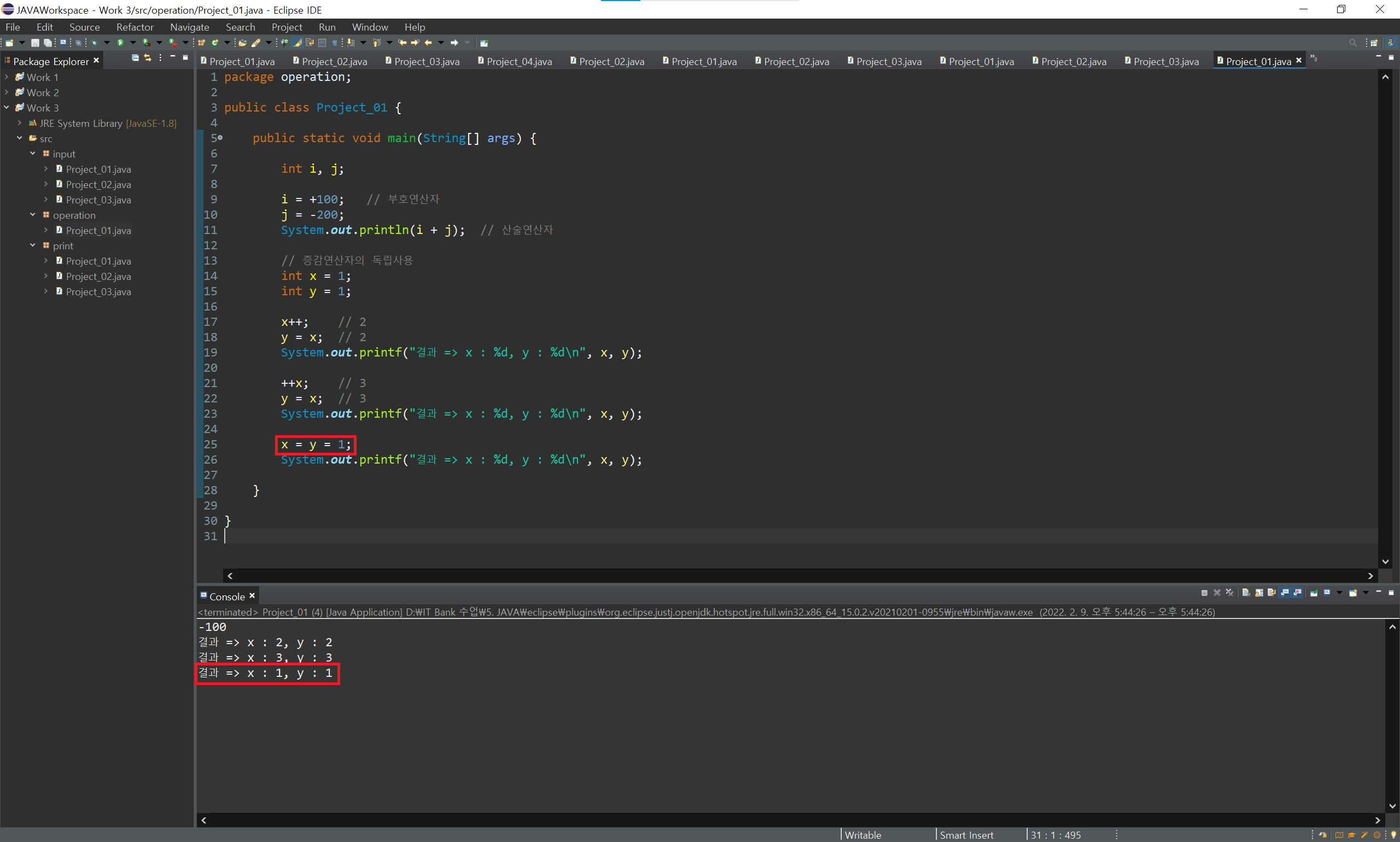Click the Save All toolbar icon
Image resolution: width=1400 pixels, height=842 pixels.
pyautogui.click(x=48, y=43)
